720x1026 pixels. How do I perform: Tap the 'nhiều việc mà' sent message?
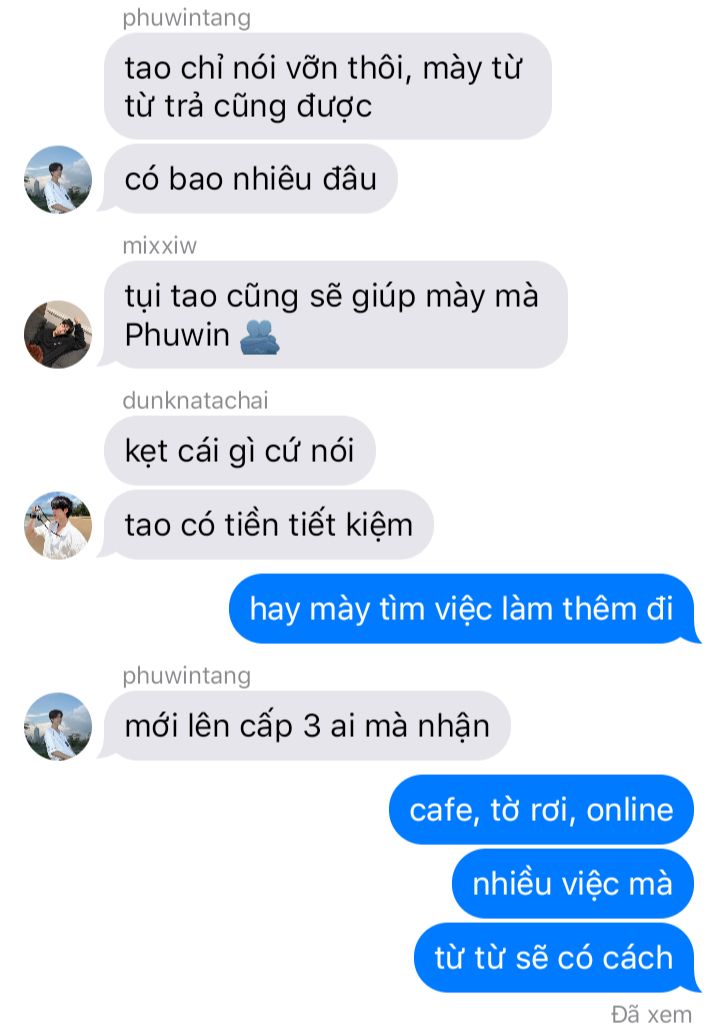pos(573,884)
